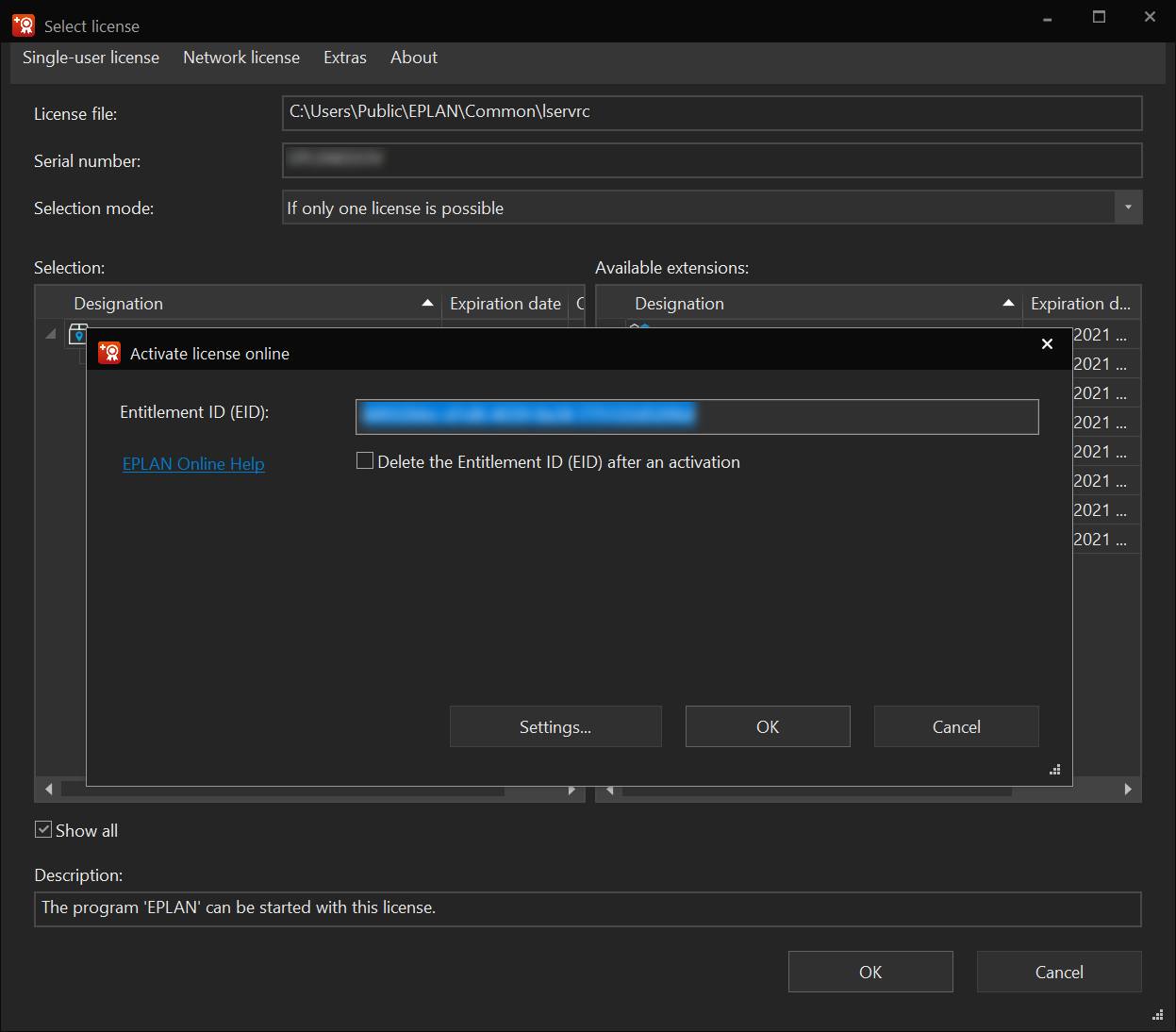Click the sort arrow in Available extensions Designation column

click(1008, 304)
